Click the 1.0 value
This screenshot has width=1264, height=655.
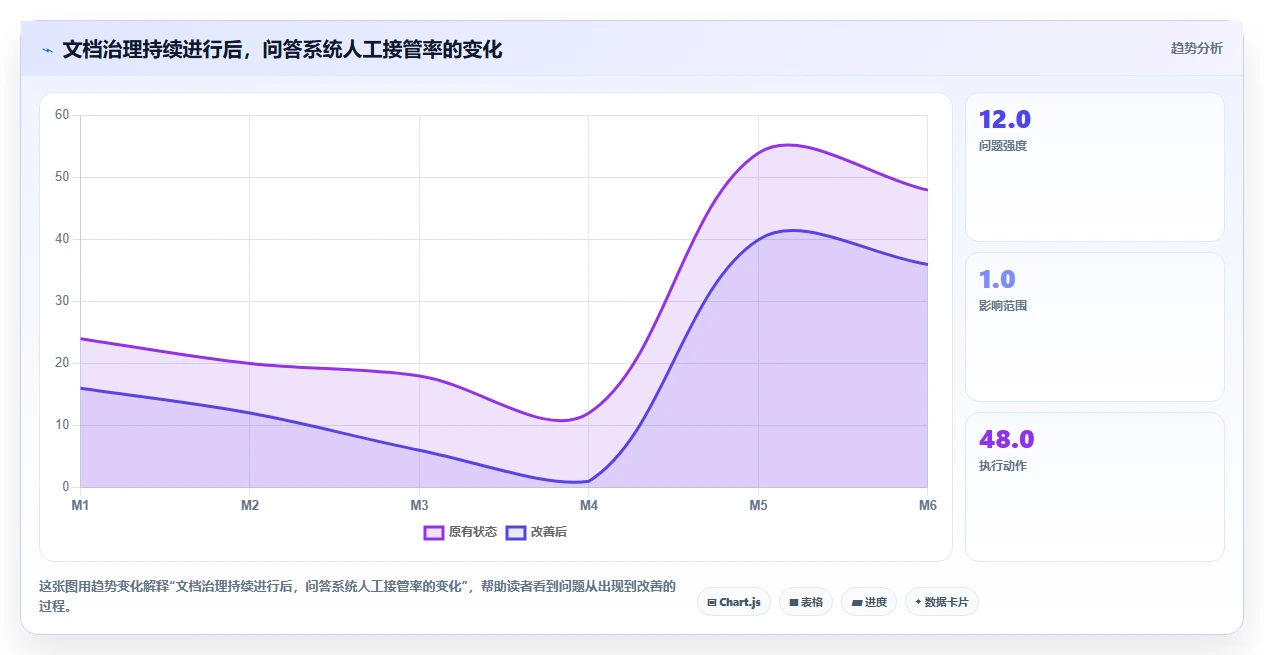click(x=997, y=280)
